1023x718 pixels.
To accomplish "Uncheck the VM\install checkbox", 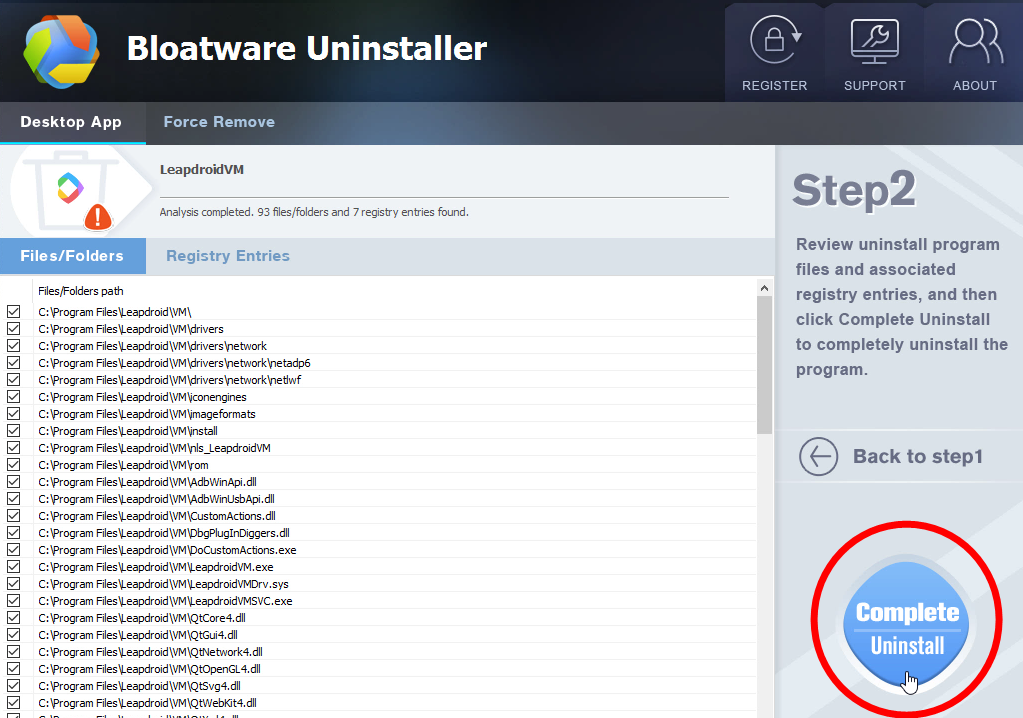I will coord(14,430).
